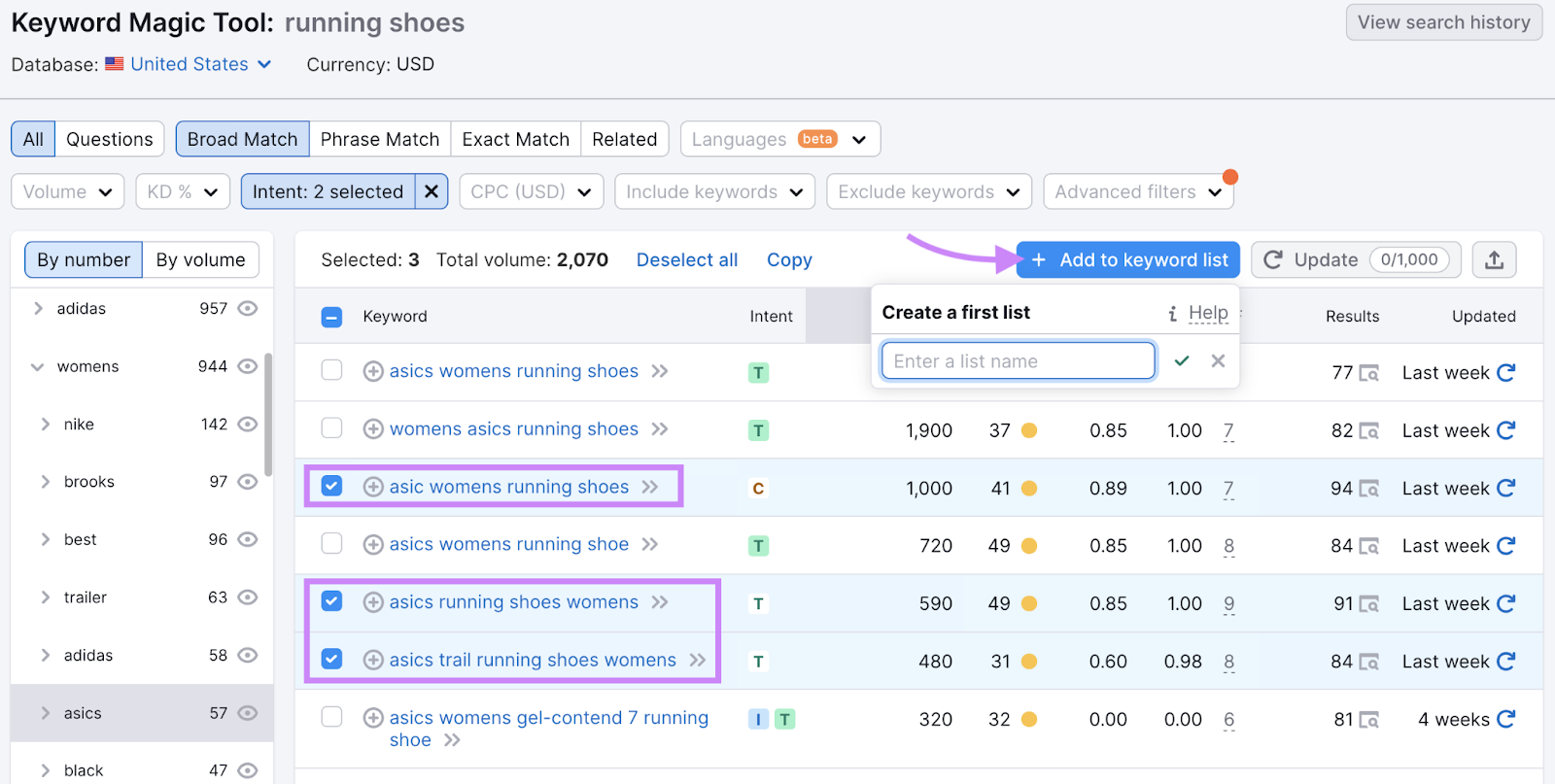
Task: Select the Exact Match tab
Action: [x=516, y=139]
